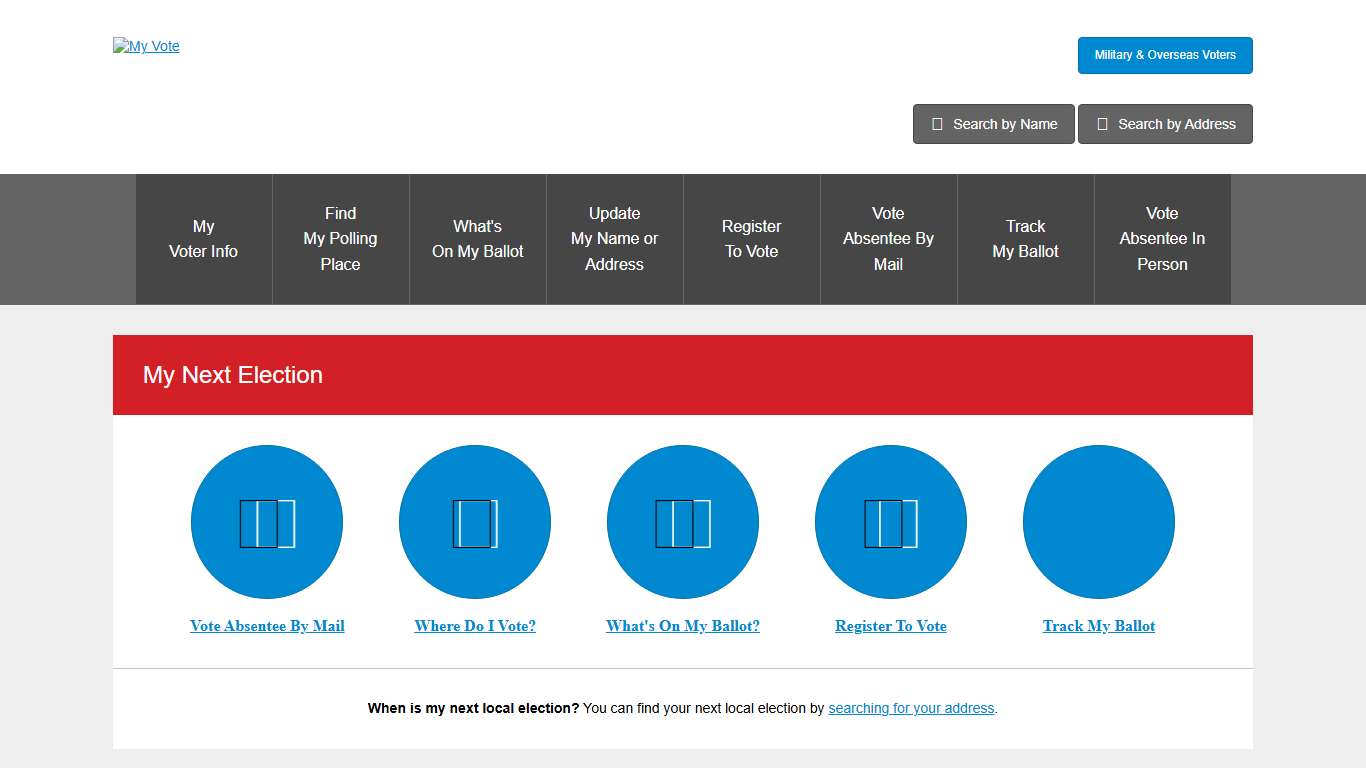Click the What's On My Ballot circle icon

click(683, 522)
